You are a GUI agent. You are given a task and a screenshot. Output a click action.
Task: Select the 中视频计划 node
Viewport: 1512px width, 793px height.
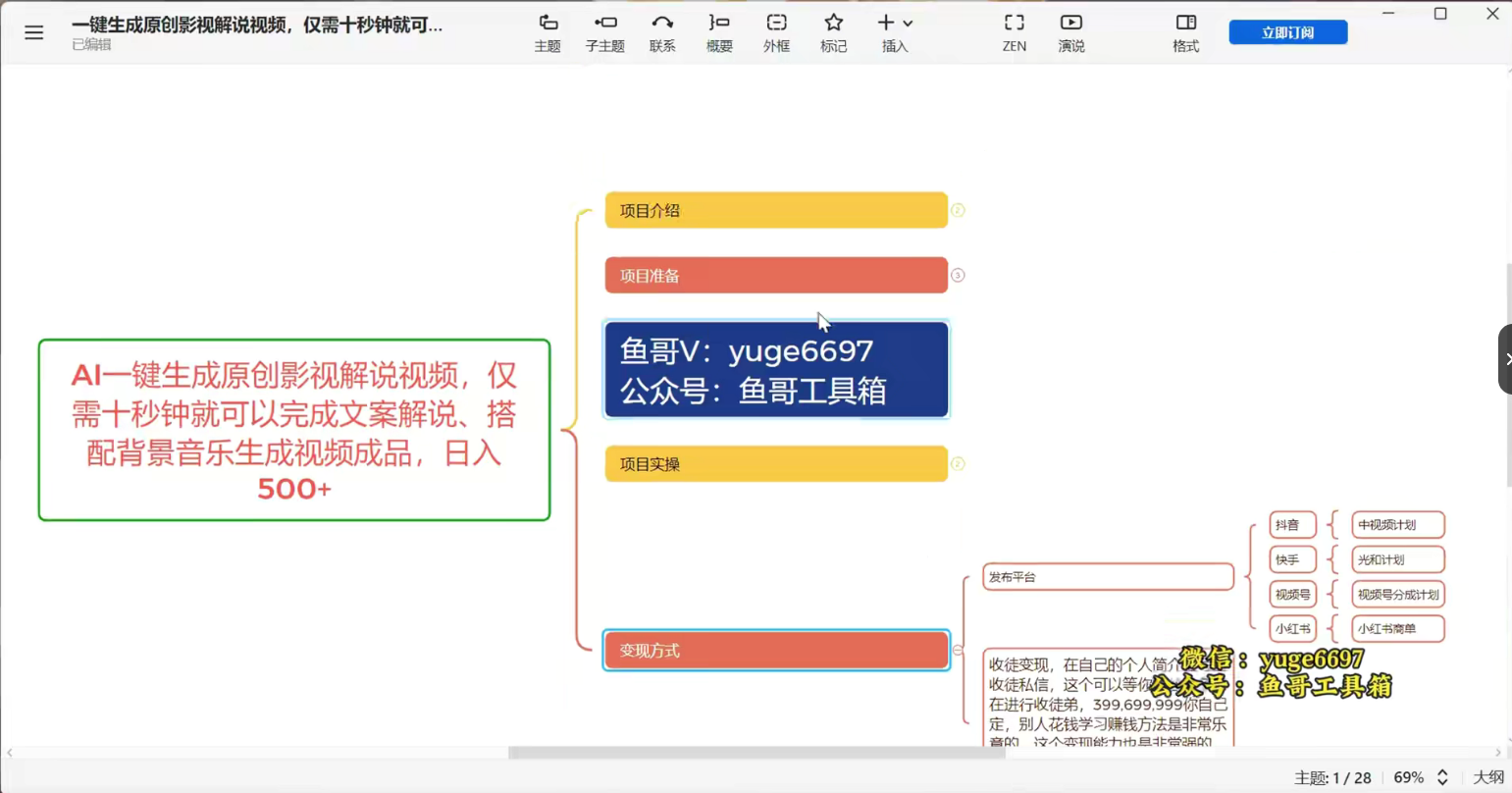point(1397,525)
